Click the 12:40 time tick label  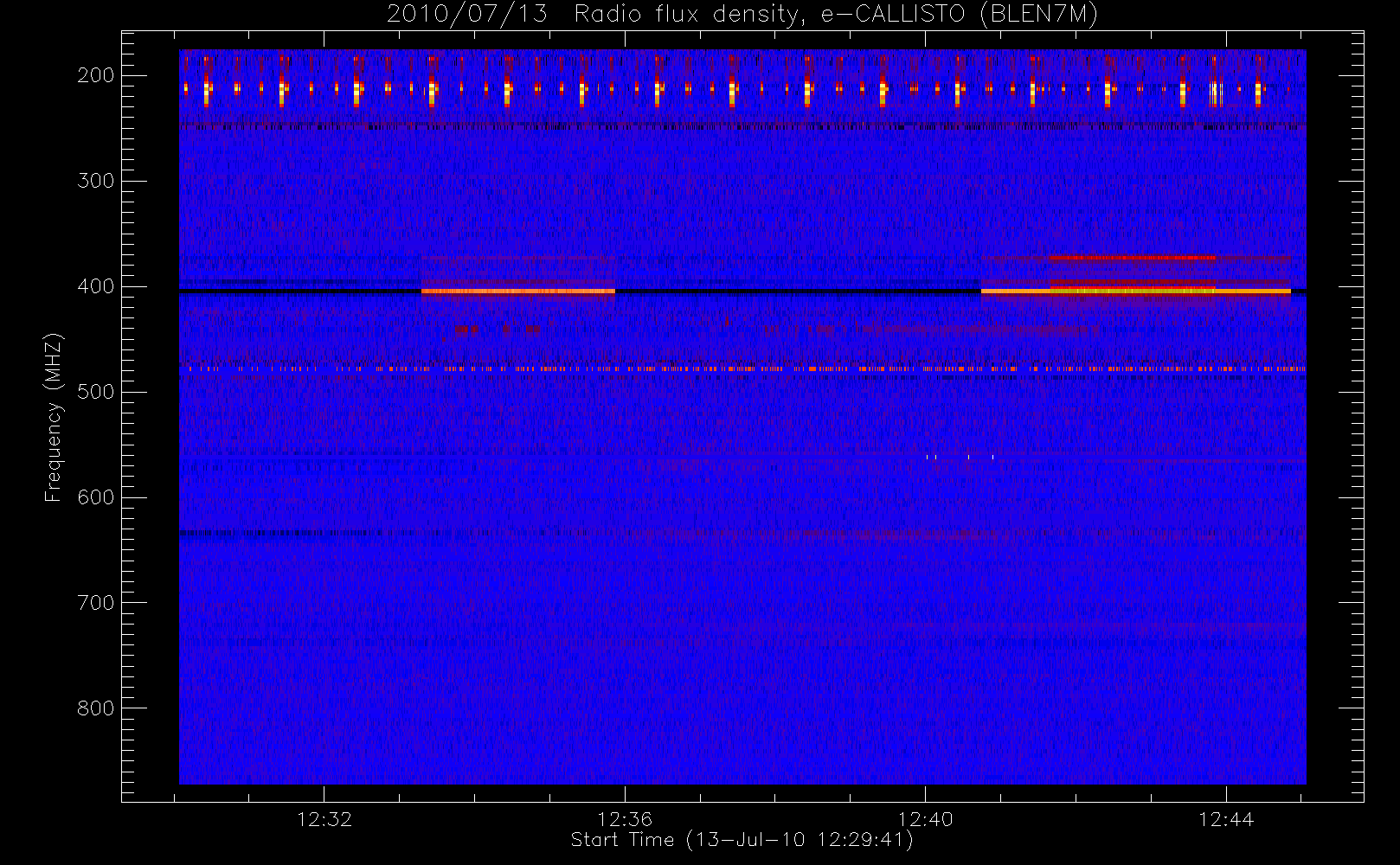(925, 819)
